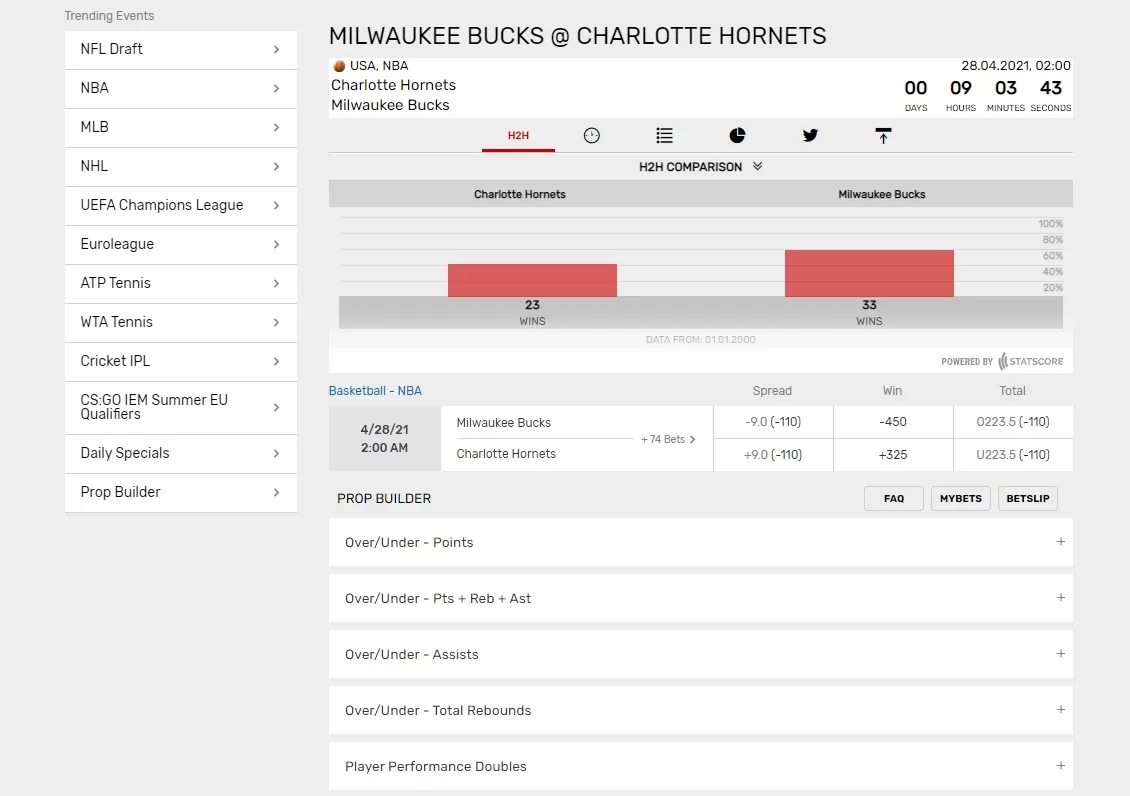The width and height of the screenshot is (1130, 796).
Task: Open the Basketball - NBA link
Action: (375, 390)
